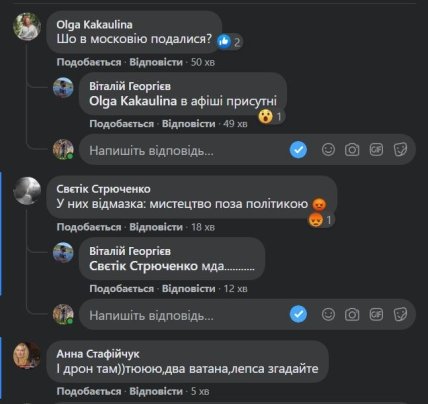Insert GIF in first reply box
The image size is (428, 404).
tap(376, 150)
